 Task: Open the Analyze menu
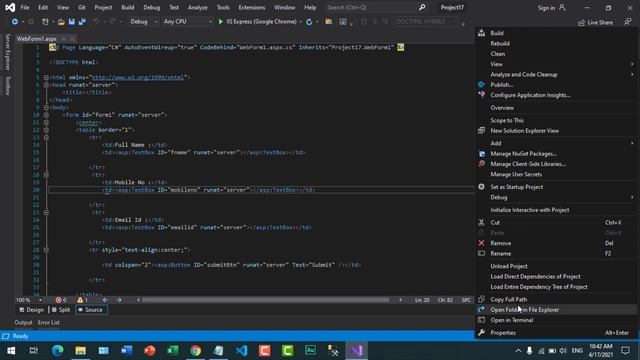198,7
